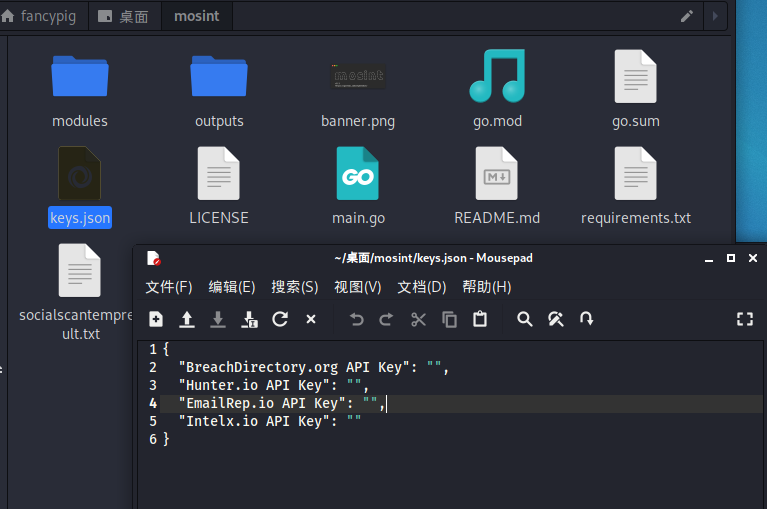Click the opening brace on line 1
This screenshot has width=767, height=509.
[166, 349]
